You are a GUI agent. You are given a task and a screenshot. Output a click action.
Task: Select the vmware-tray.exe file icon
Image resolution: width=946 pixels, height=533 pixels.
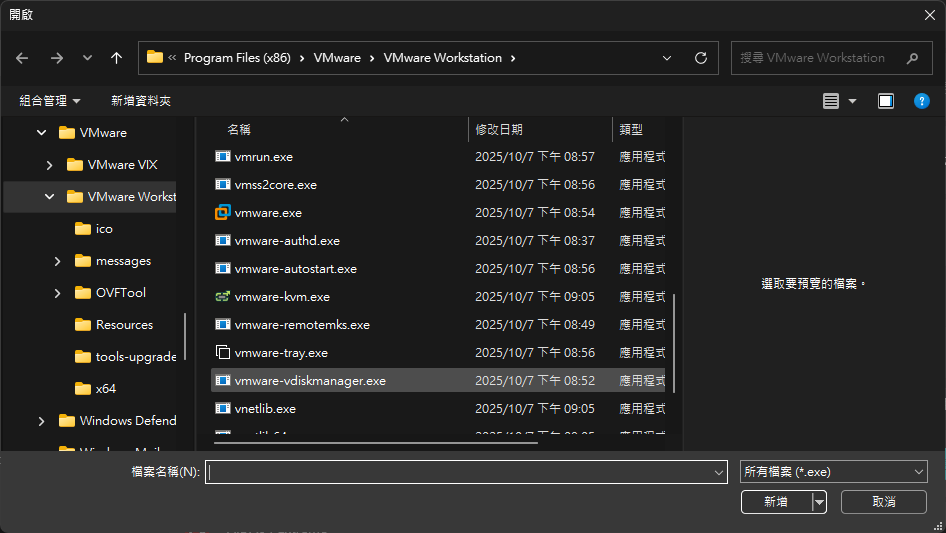223,353
